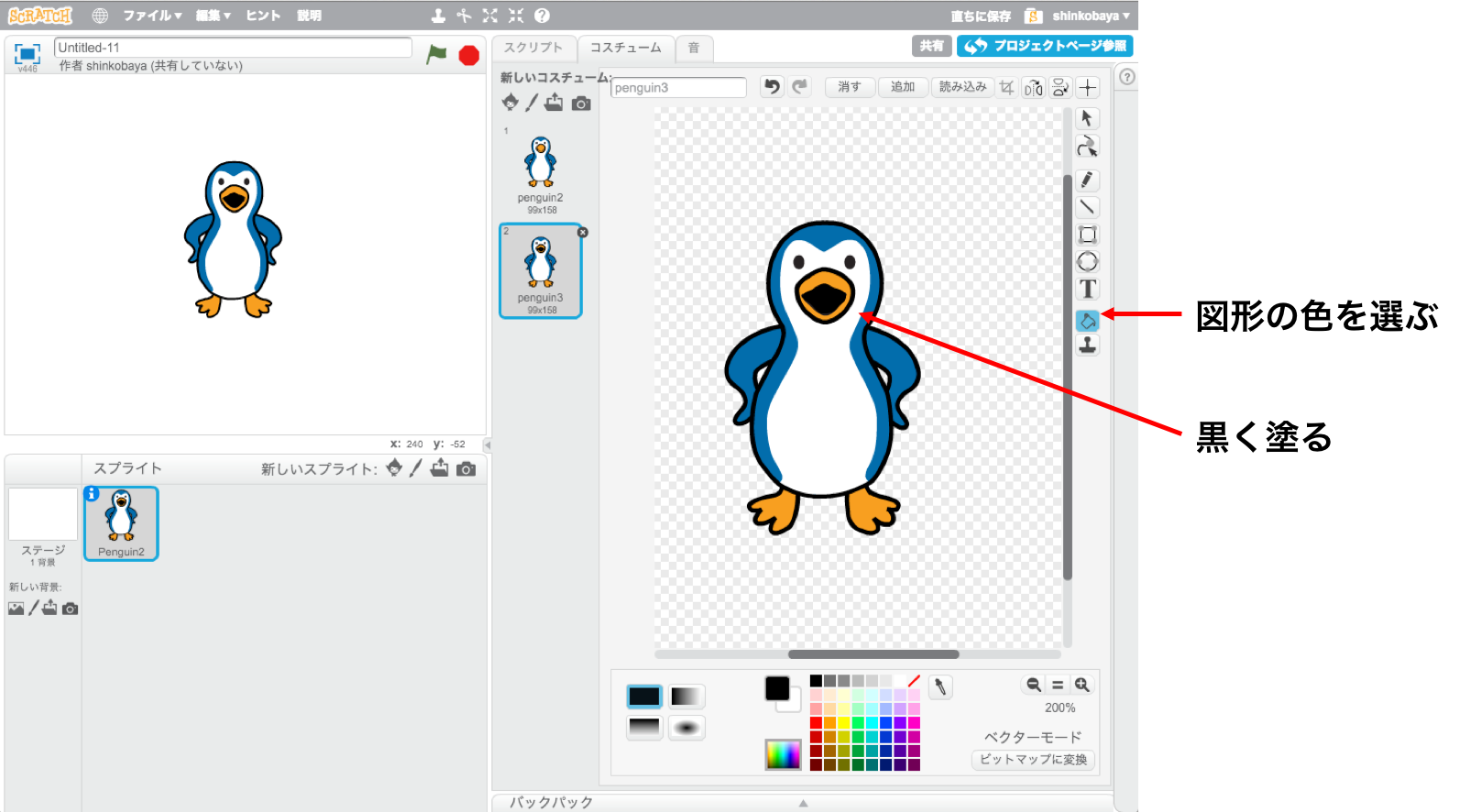Open block help question mark in top bar
1460x812 pixels.
(x=542, y=16)
